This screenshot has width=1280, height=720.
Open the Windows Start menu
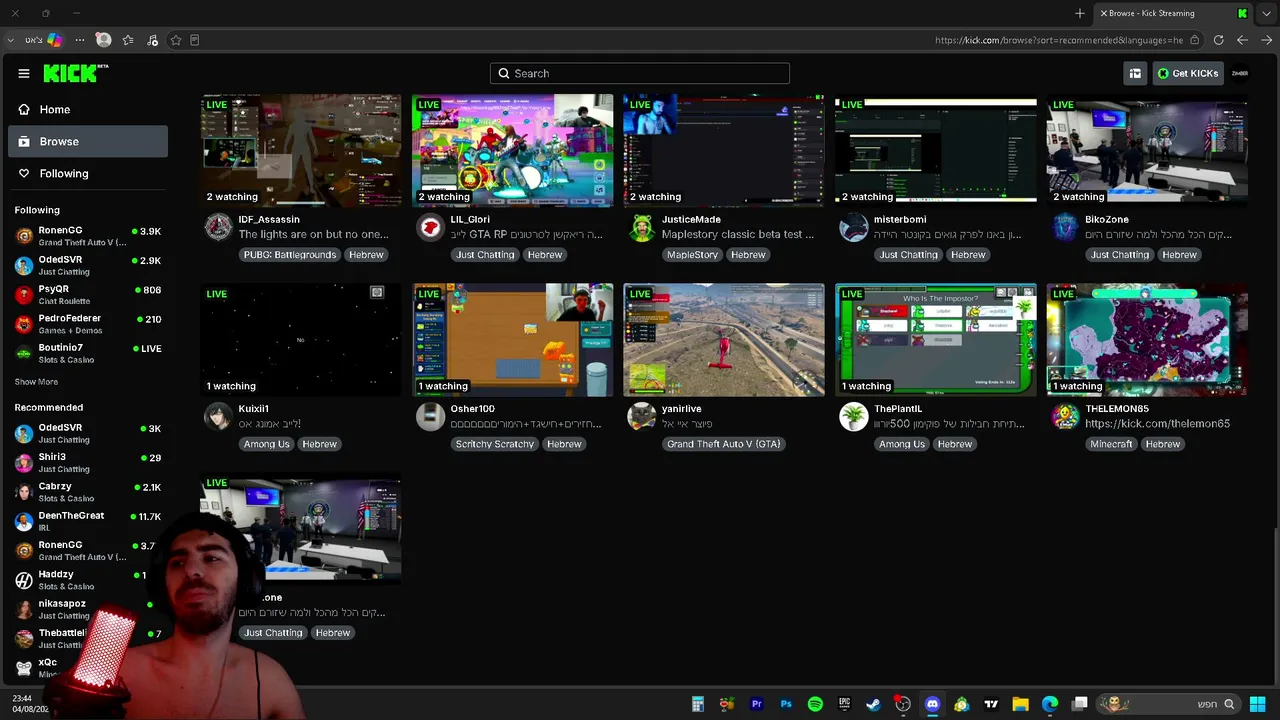1258,704
